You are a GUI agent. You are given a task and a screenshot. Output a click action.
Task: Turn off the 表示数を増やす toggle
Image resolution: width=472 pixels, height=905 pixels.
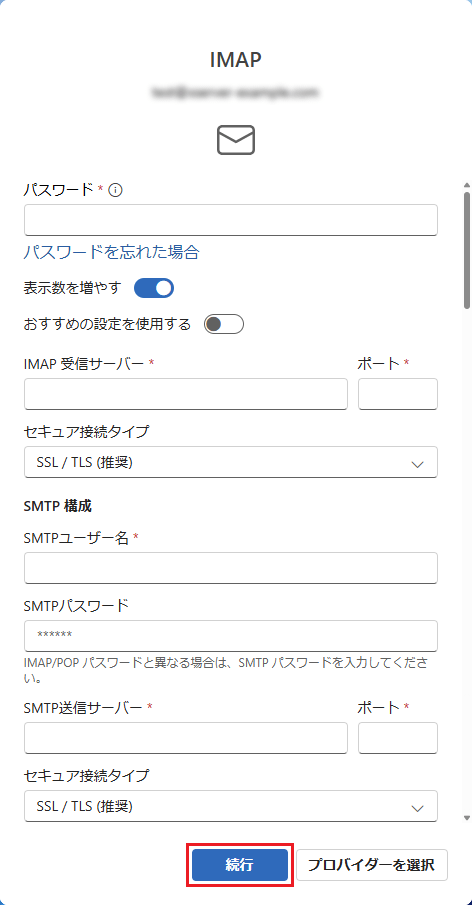[x=154, y=288]
